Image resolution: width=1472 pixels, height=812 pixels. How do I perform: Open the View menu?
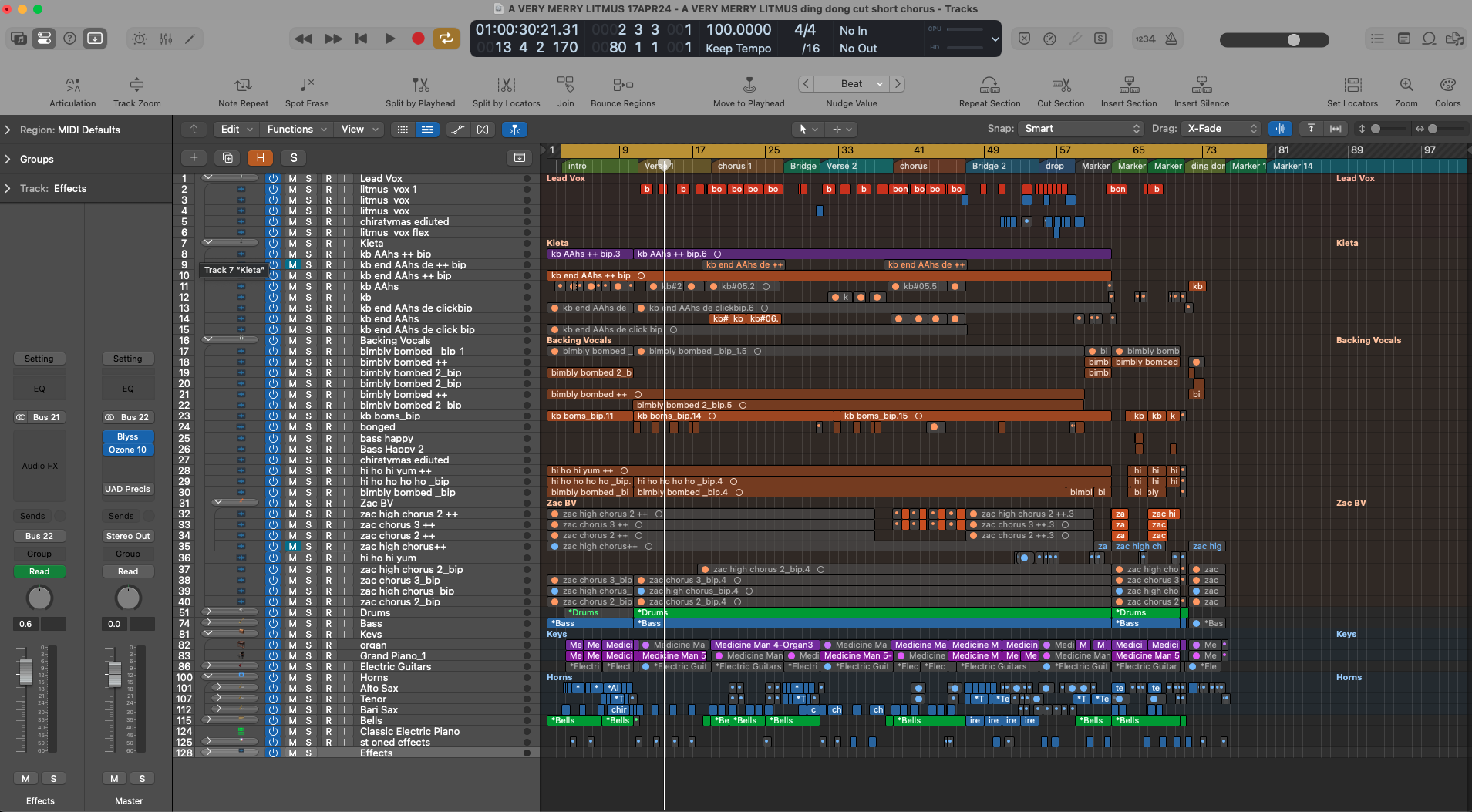click(359, 130)
